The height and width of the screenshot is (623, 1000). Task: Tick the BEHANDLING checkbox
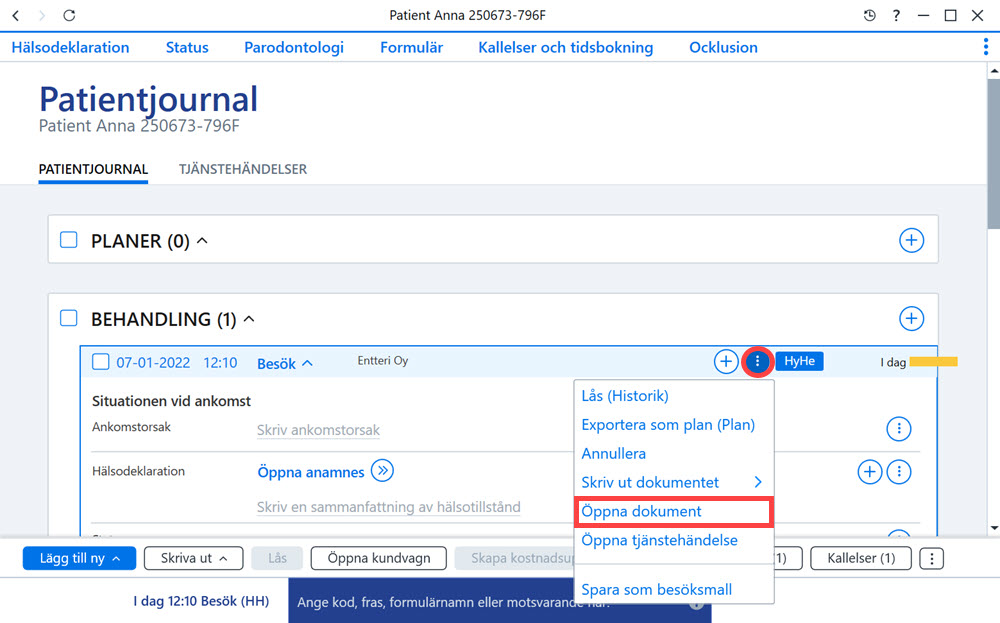click(68, 318)
